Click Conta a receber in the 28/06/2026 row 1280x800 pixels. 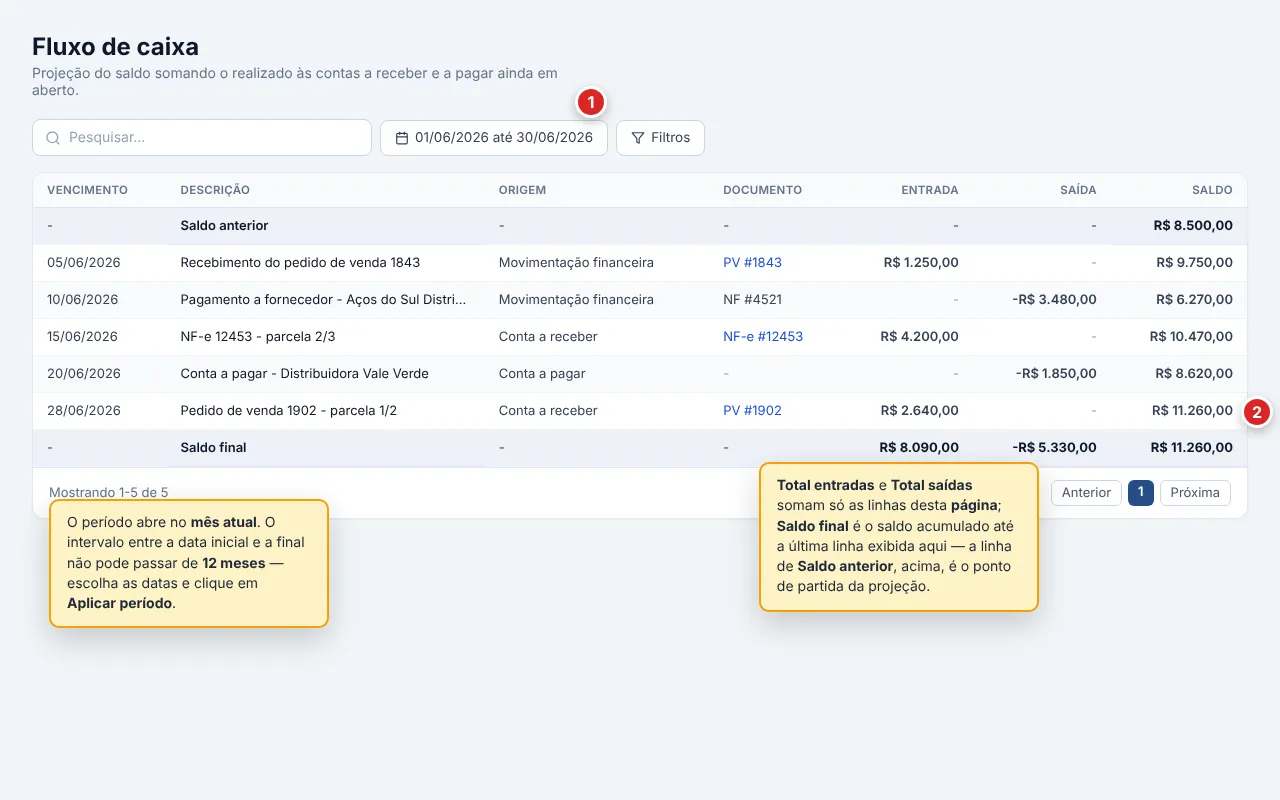point(548,411)
